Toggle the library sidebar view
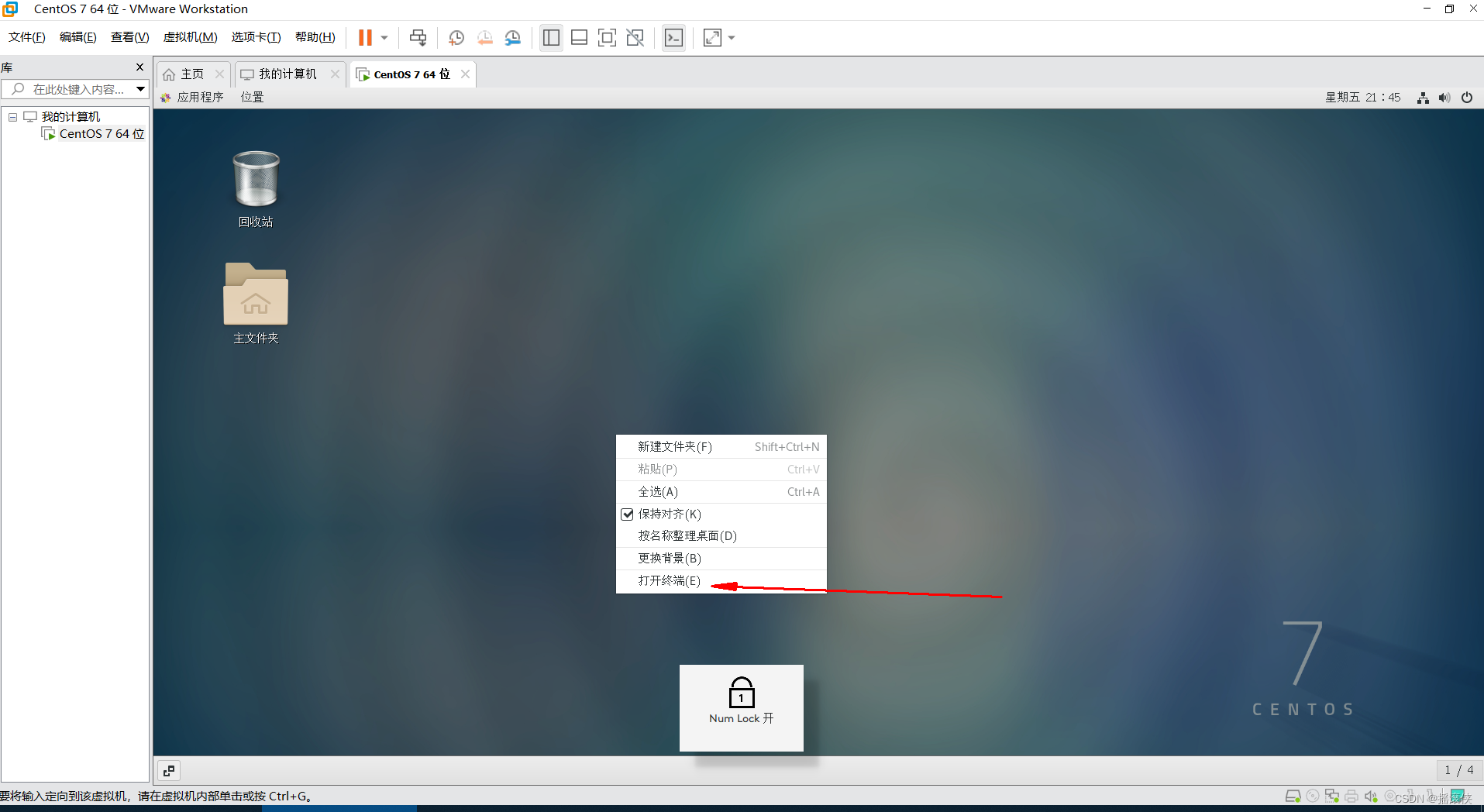This screenshot has width=1484, height=812. tap(551, 37)
